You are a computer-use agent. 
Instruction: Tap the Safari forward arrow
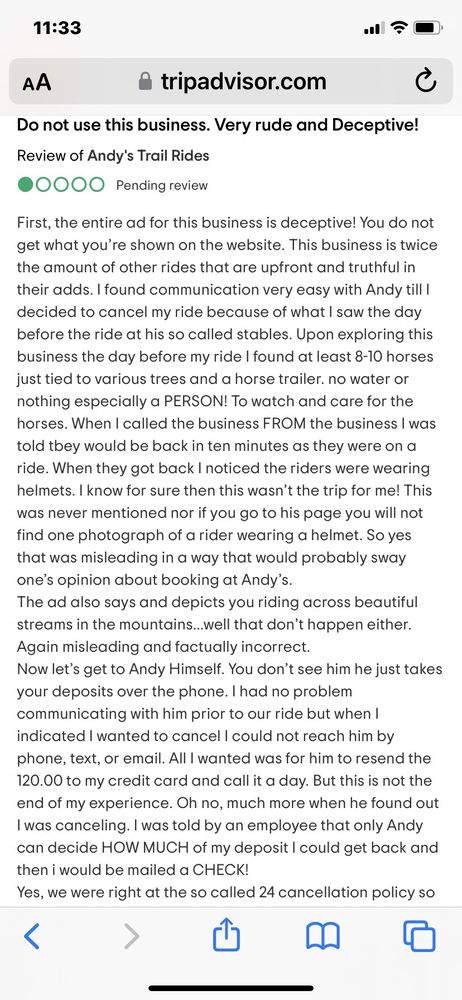click(131, 936)
